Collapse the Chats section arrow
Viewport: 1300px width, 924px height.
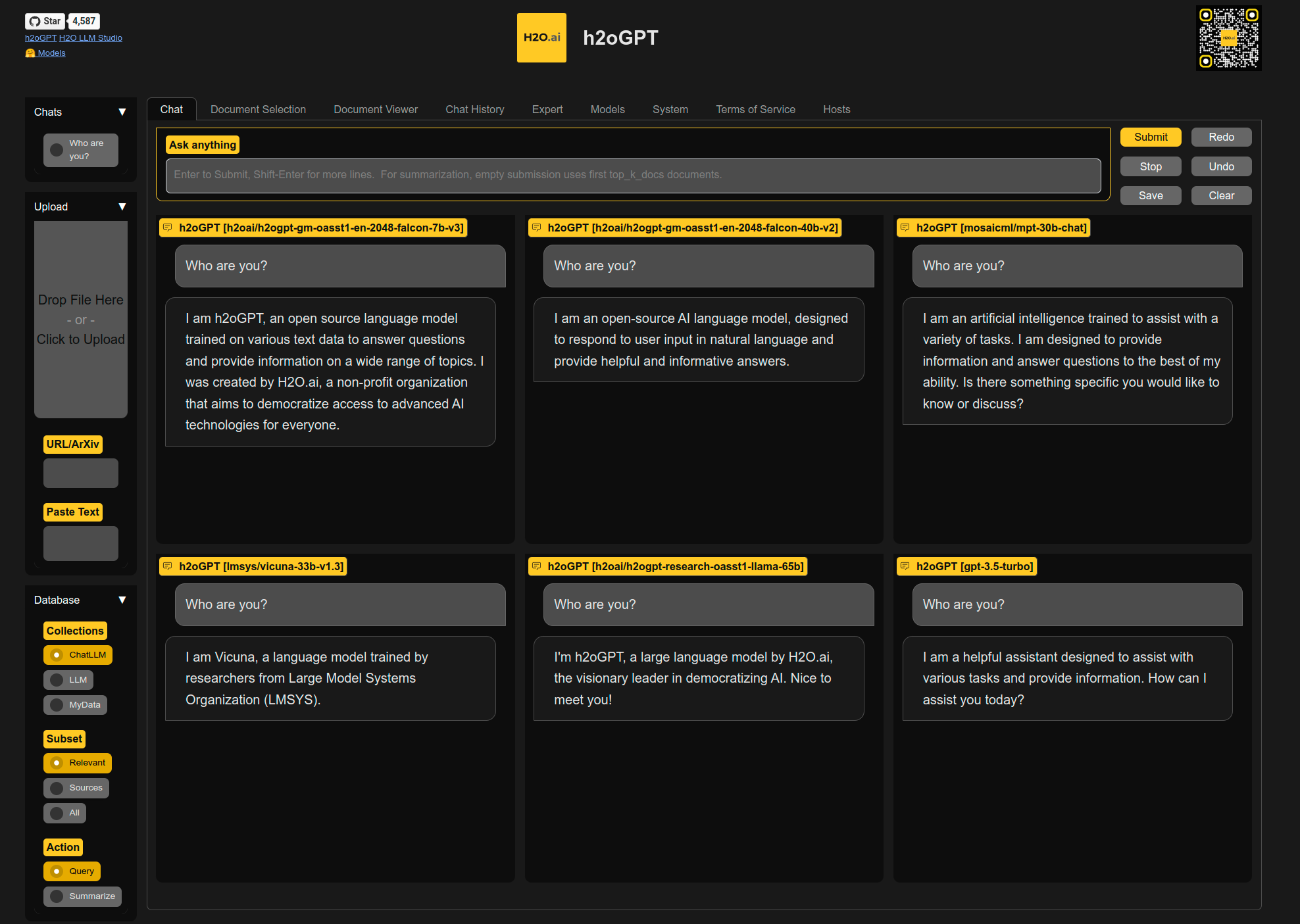coord(122,112)
